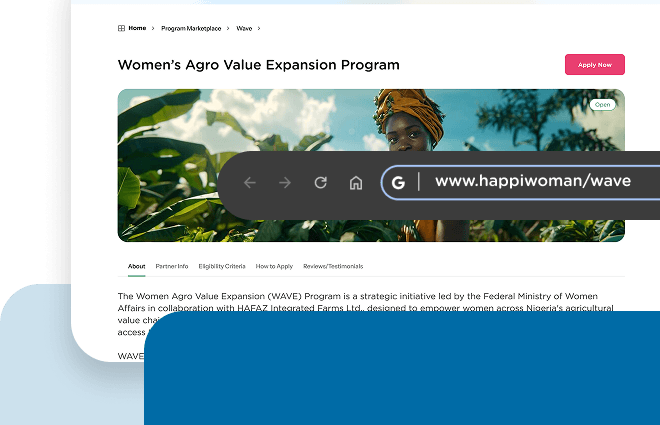Click the Open status badge on banner

coord(602,104)
